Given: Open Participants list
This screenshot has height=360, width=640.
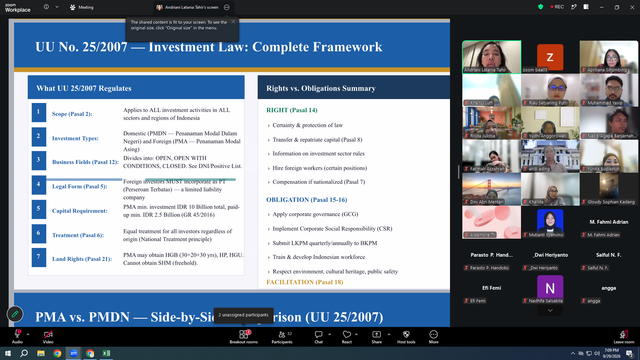Looking at the screenshot, I should click(x=282, y=337).
